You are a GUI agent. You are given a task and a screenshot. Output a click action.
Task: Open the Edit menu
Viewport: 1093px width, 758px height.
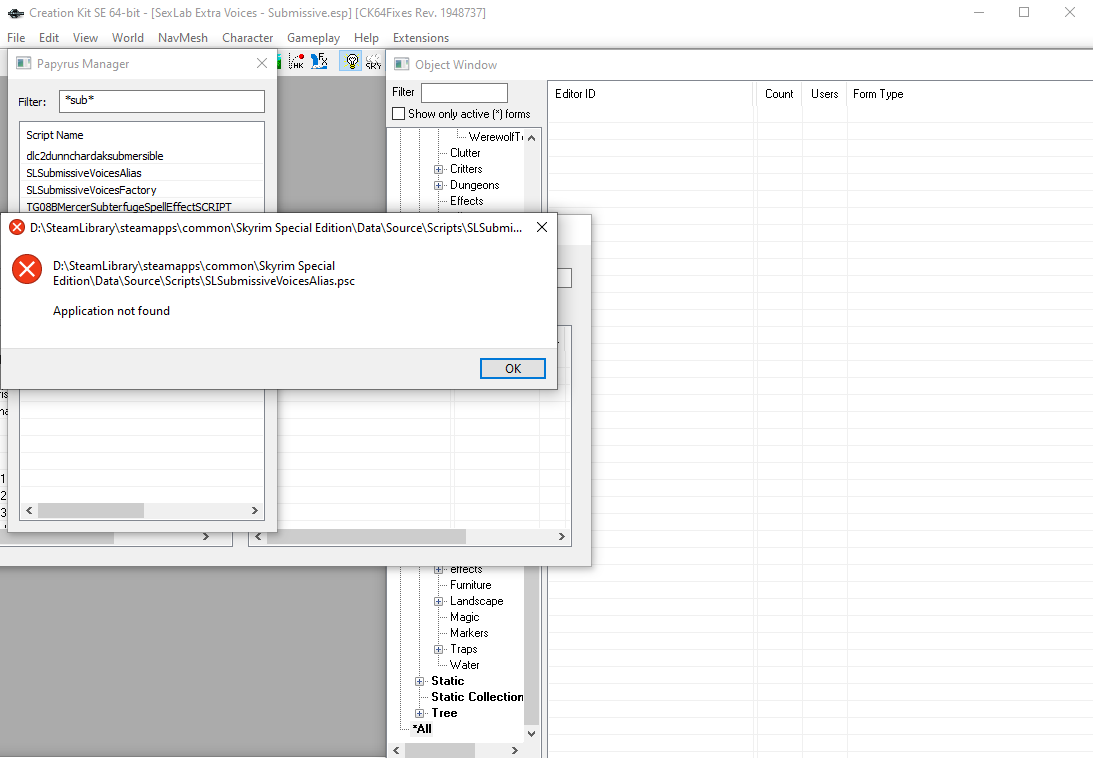tap(49, 38)
